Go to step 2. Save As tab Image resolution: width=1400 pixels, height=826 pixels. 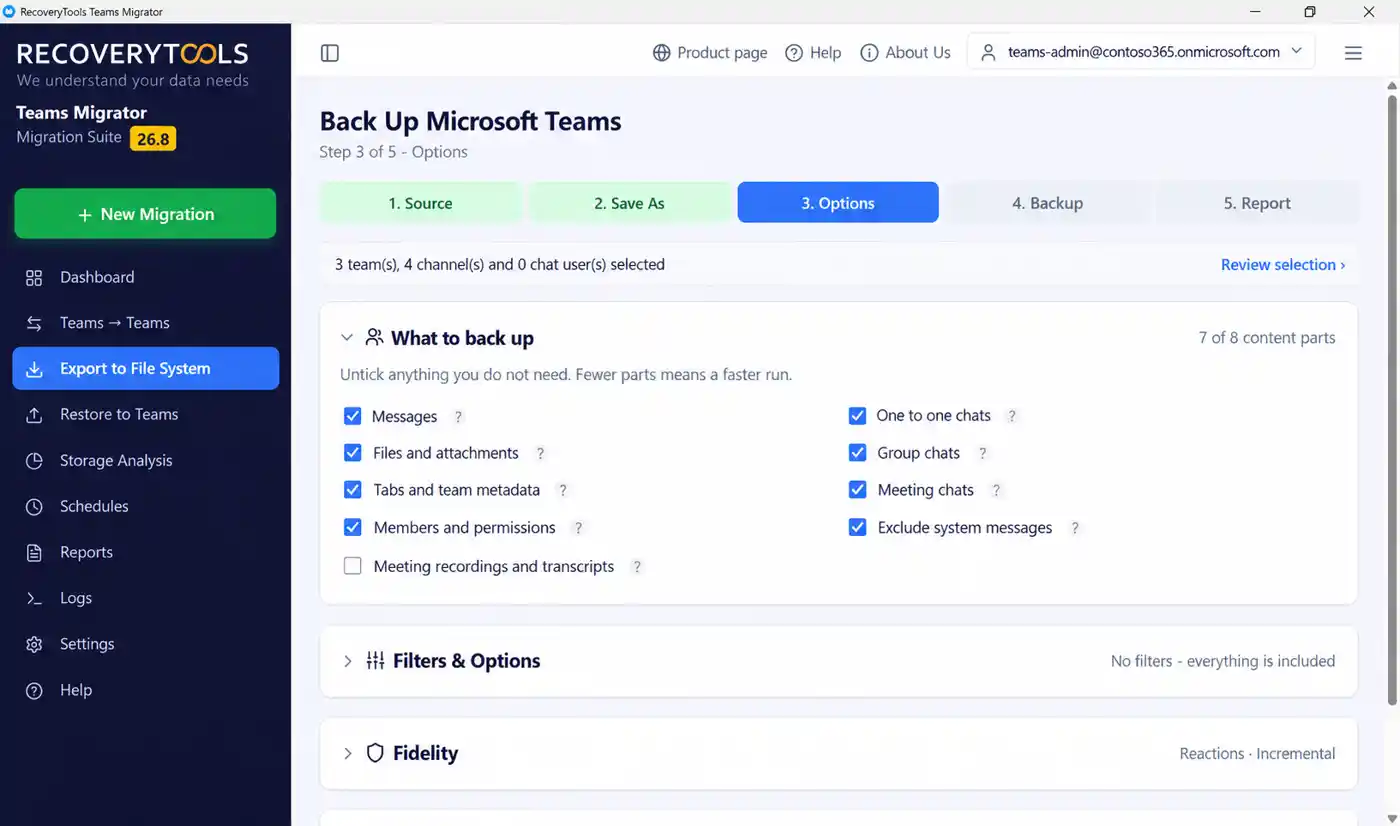629,203
